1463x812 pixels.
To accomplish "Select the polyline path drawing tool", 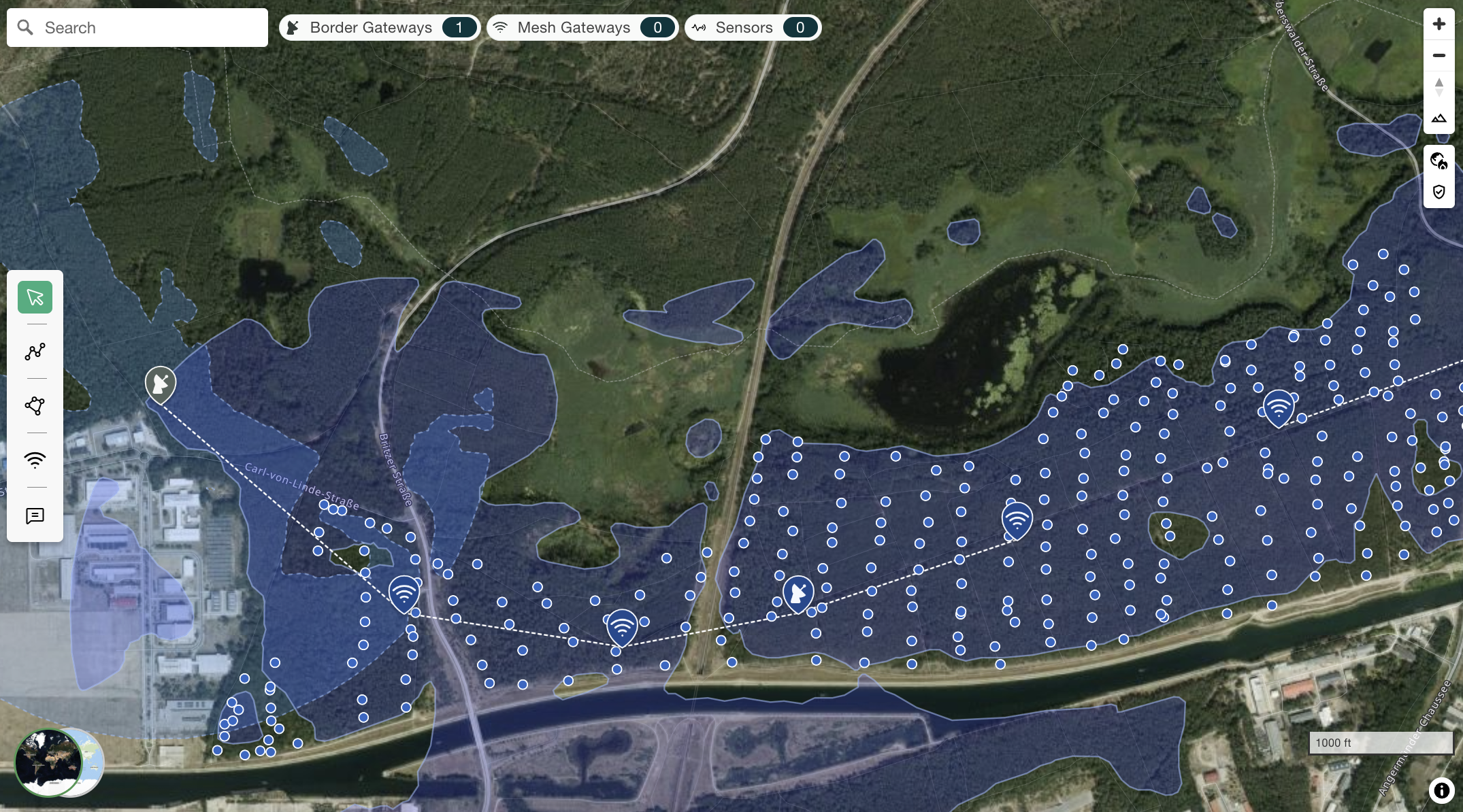I will [x=35, y=352].
